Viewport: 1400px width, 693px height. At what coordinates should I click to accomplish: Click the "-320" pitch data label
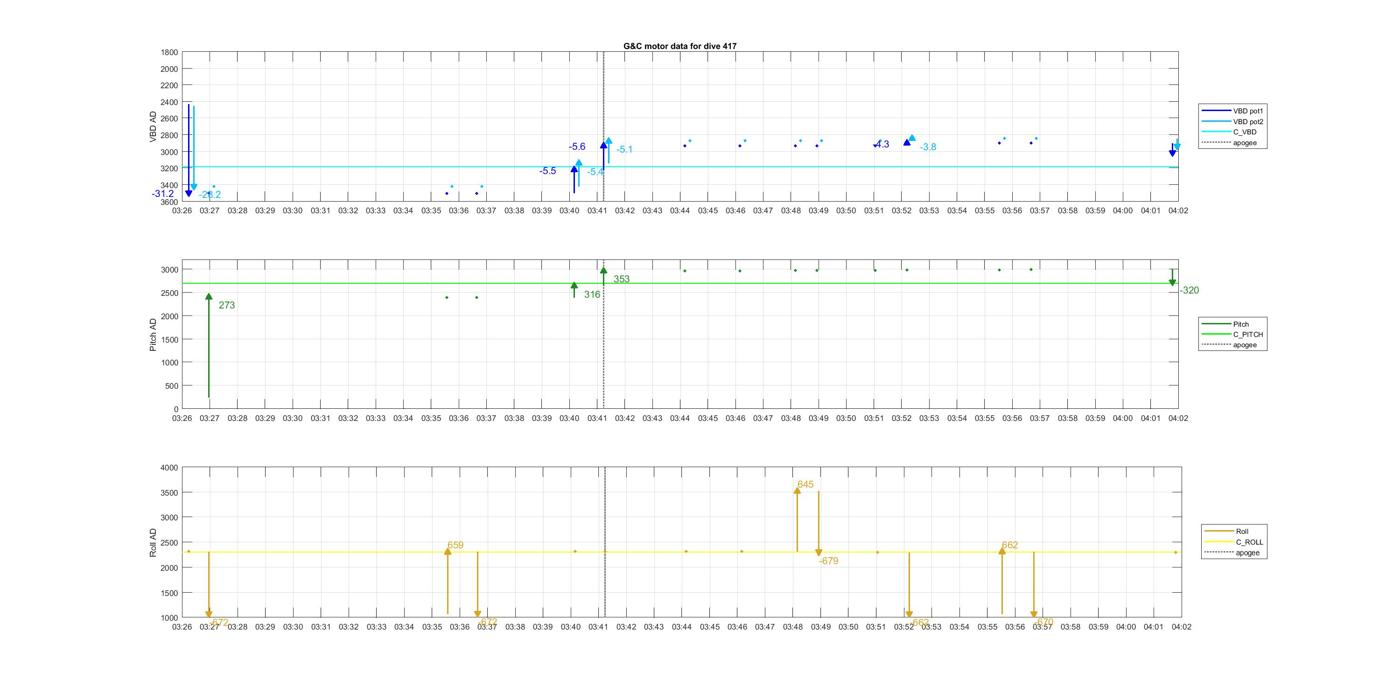1189,290
